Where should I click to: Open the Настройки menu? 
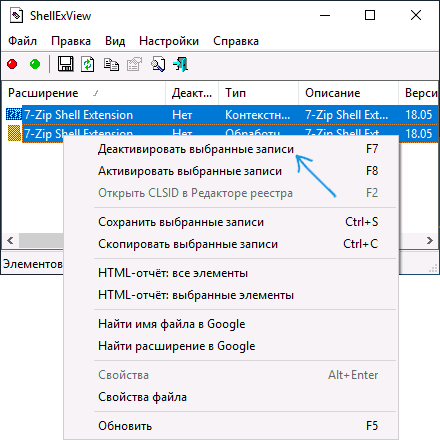pos(169,41)
